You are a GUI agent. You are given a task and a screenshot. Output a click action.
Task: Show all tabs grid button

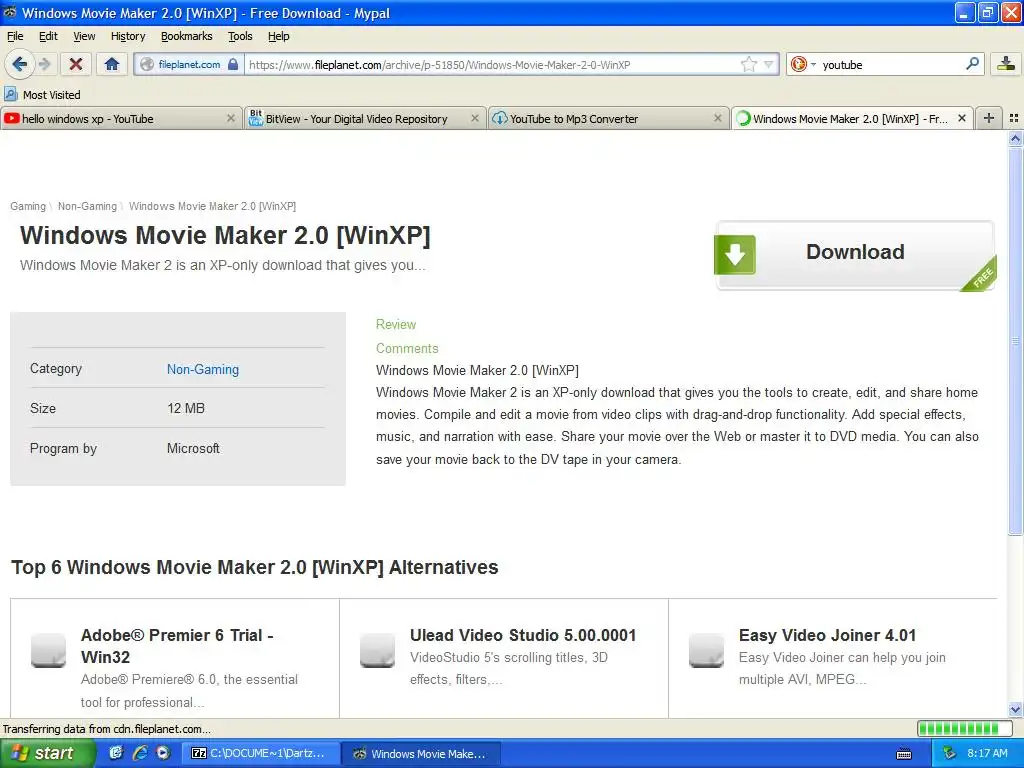click(x=1014, y=118)
